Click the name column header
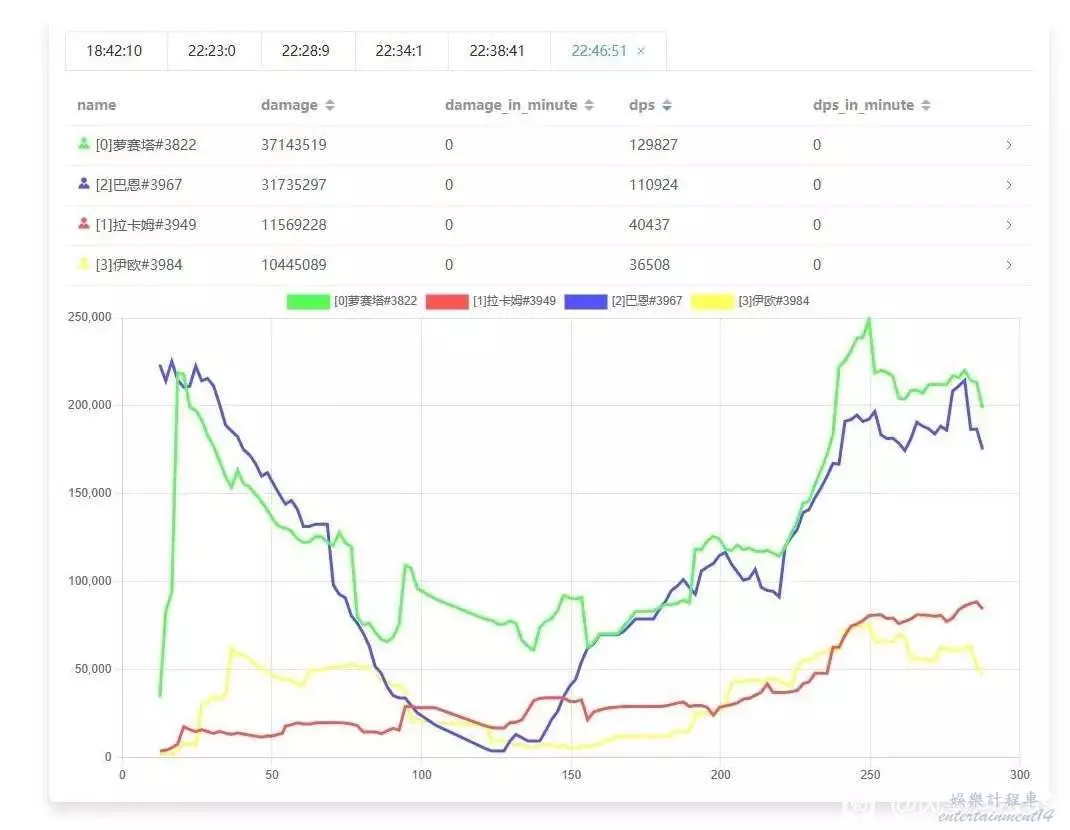Screen dimensions: 1070x830 [97, 105]
